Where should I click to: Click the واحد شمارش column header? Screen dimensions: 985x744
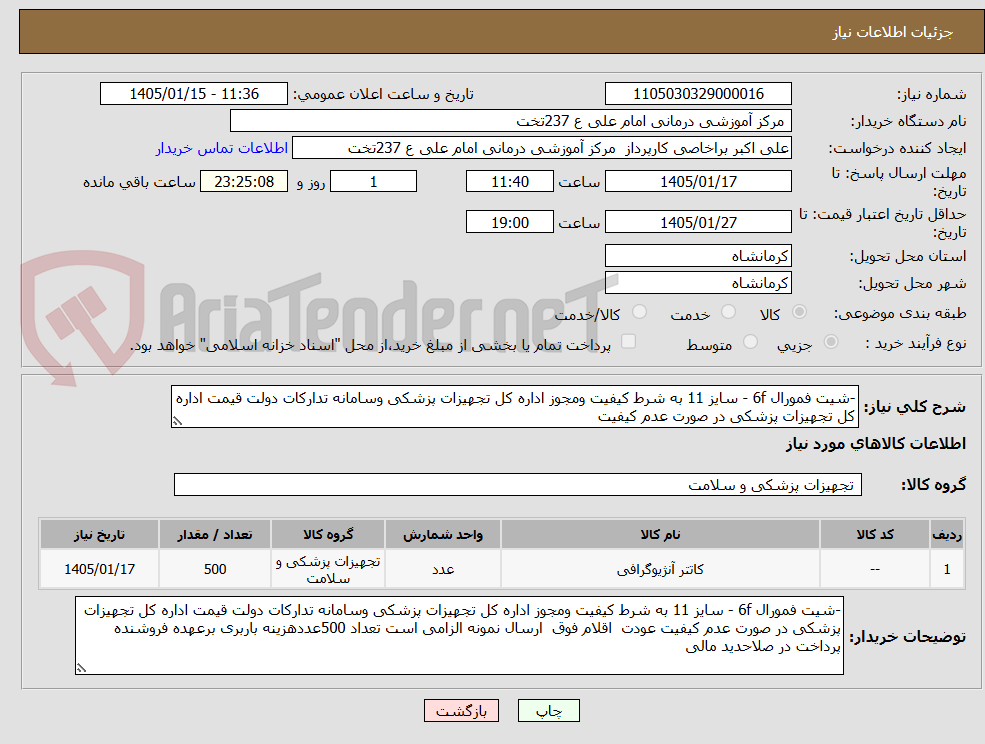[443, 534]
